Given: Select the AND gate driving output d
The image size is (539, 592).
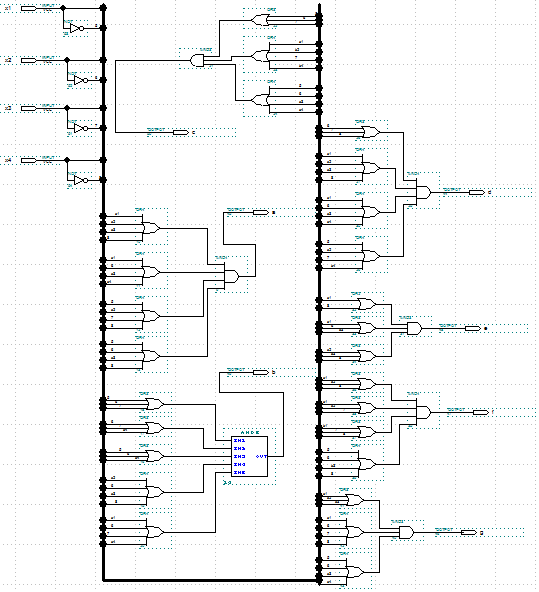Looking at the screenshot, I should 424,193.
